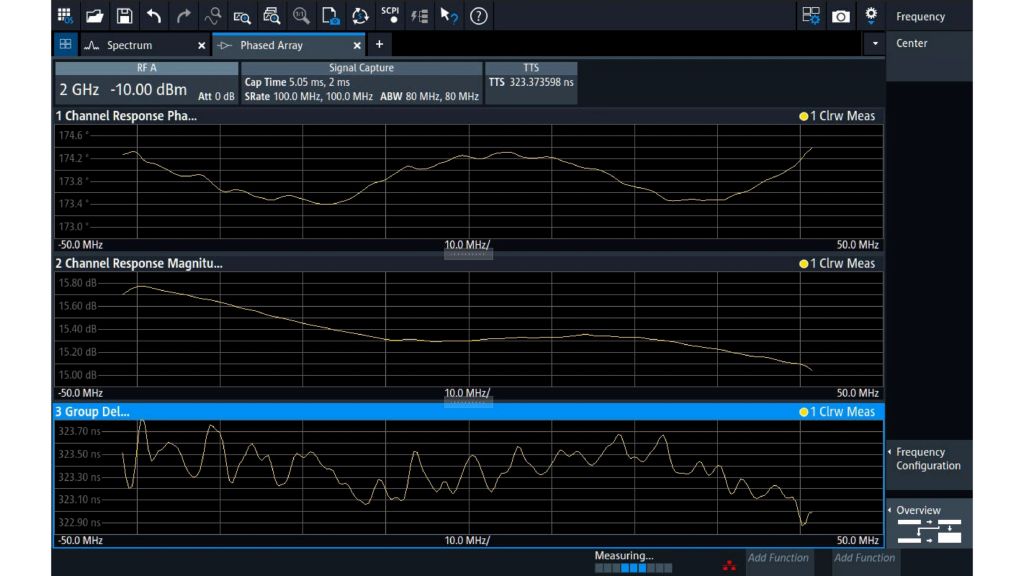Click the 1 Clrw Meas label in Group Delay window
Viewport: 1024px width, 576px height.
(842, 411)
